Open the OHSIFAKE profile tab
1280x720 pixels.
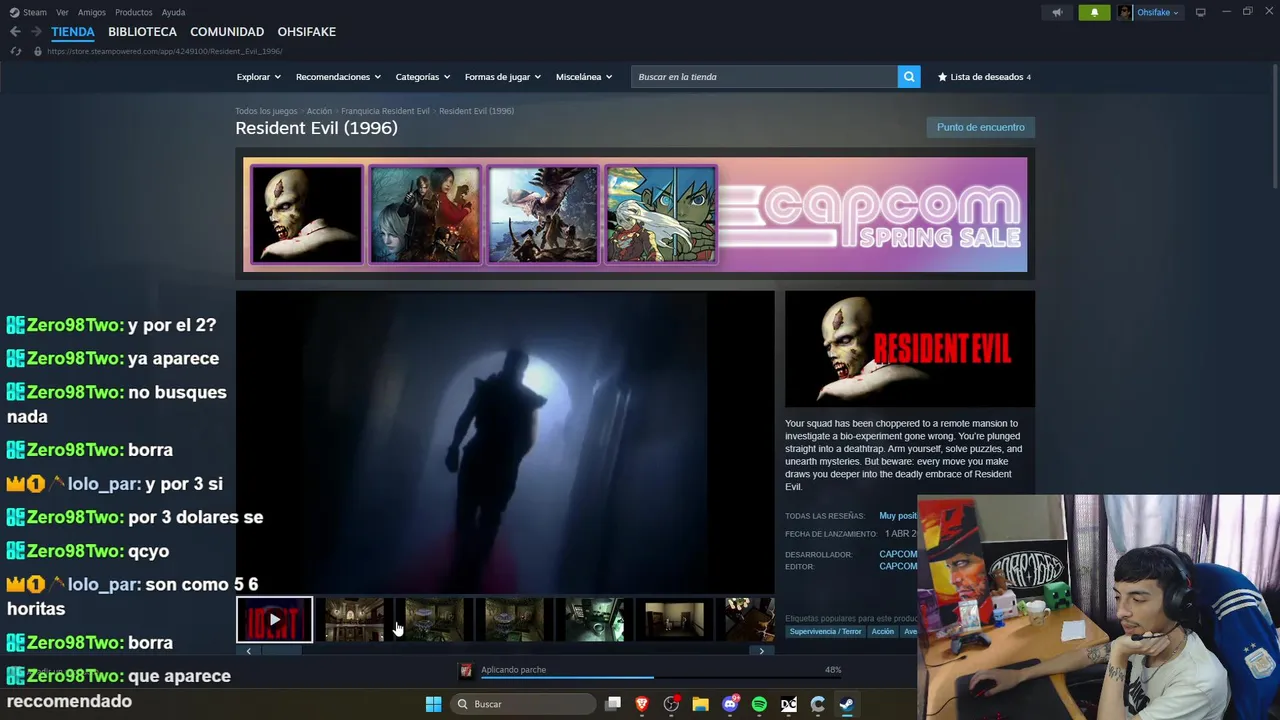(307, 32)
